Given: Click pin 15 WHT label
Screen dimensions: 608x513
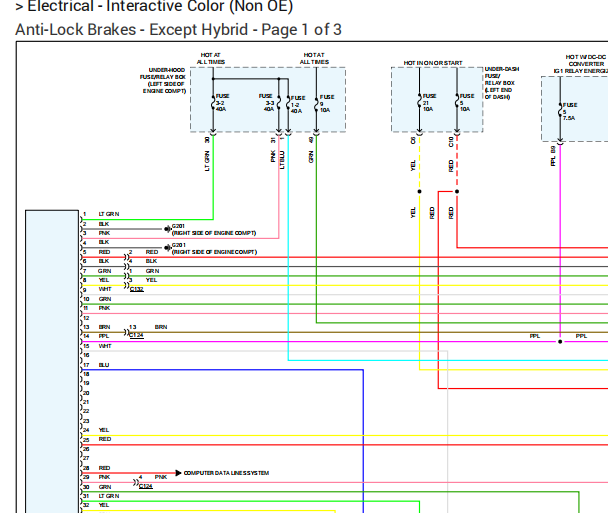Looking at the screenshot, I should tap(105, 346).
